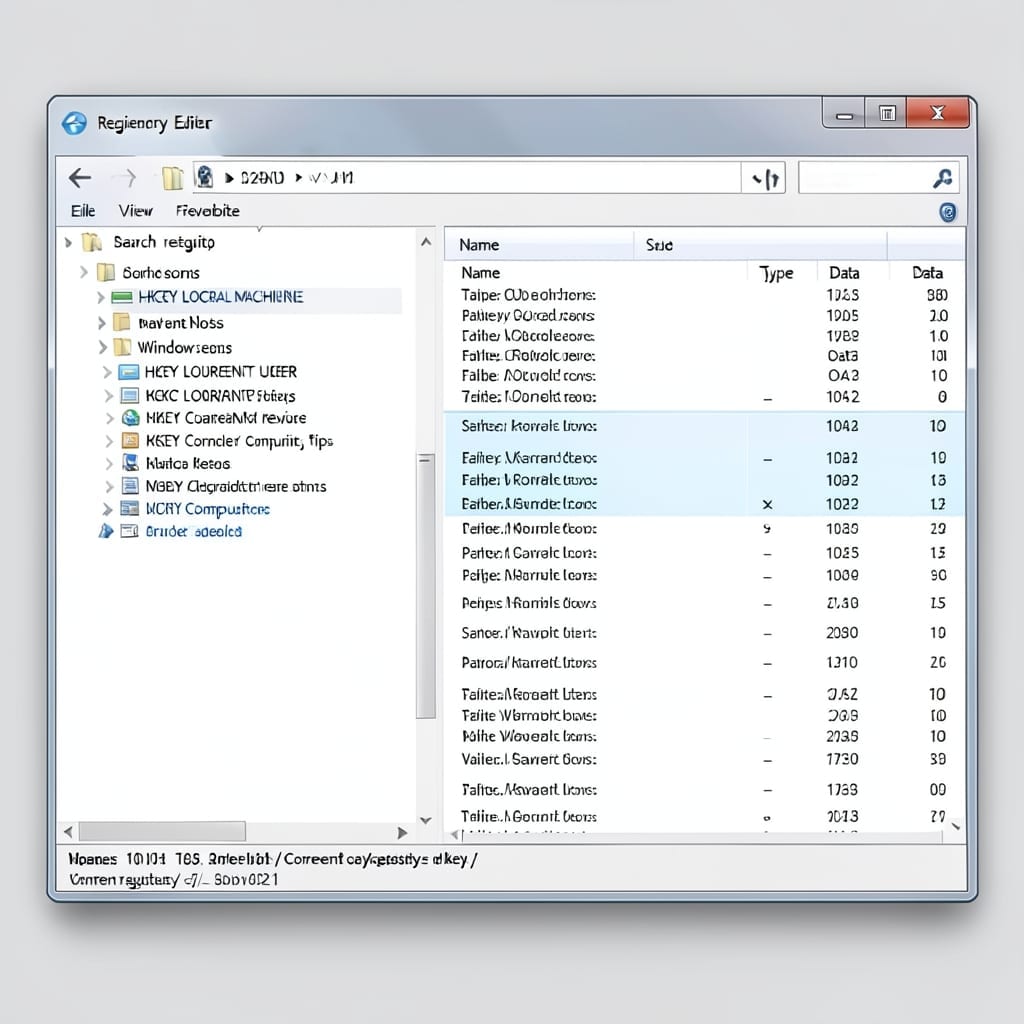Expand the HKEY LOCRAL MACHIERE node
The height and width of the screenshot is (1024, 1024).
101,298
